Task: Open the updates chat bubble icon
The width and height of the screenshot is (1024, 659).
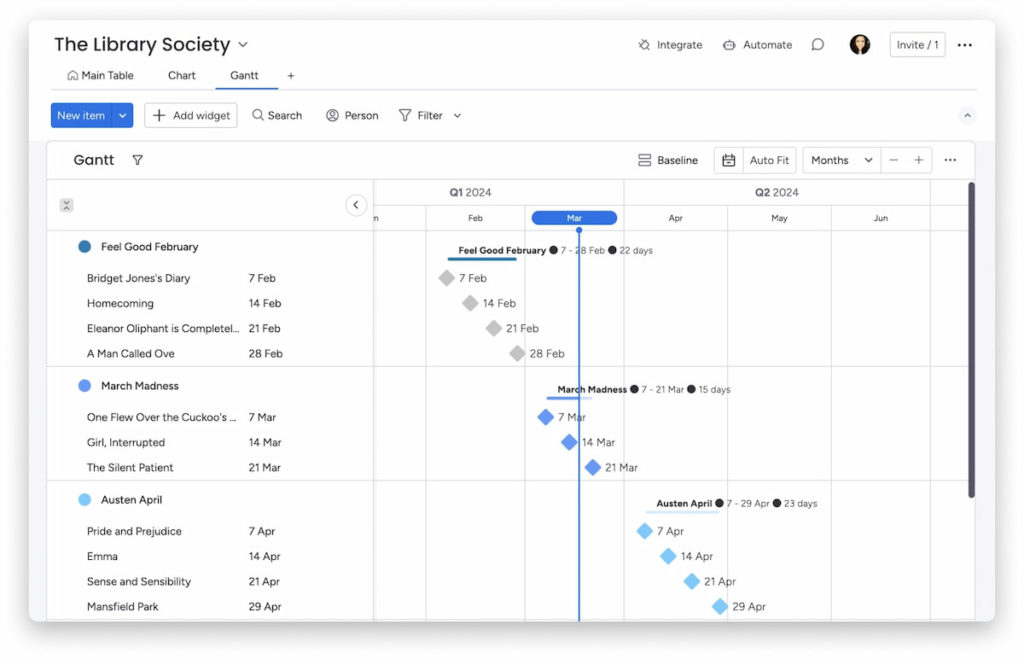Action: (x=817, y=44)
